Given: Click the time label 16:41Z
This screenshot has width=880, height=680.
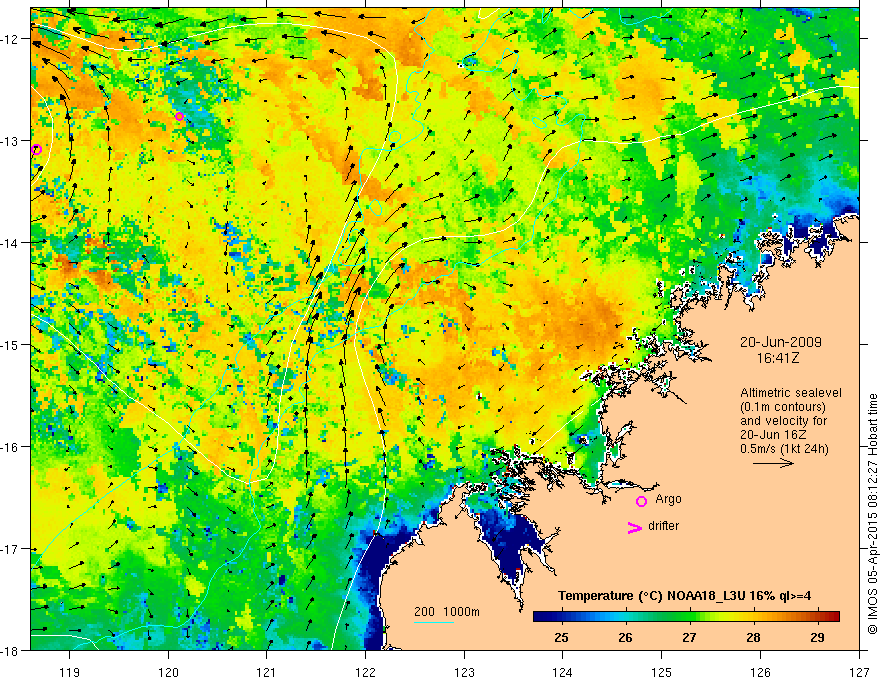Looking at the screenshot, I should tap(778, 357).
